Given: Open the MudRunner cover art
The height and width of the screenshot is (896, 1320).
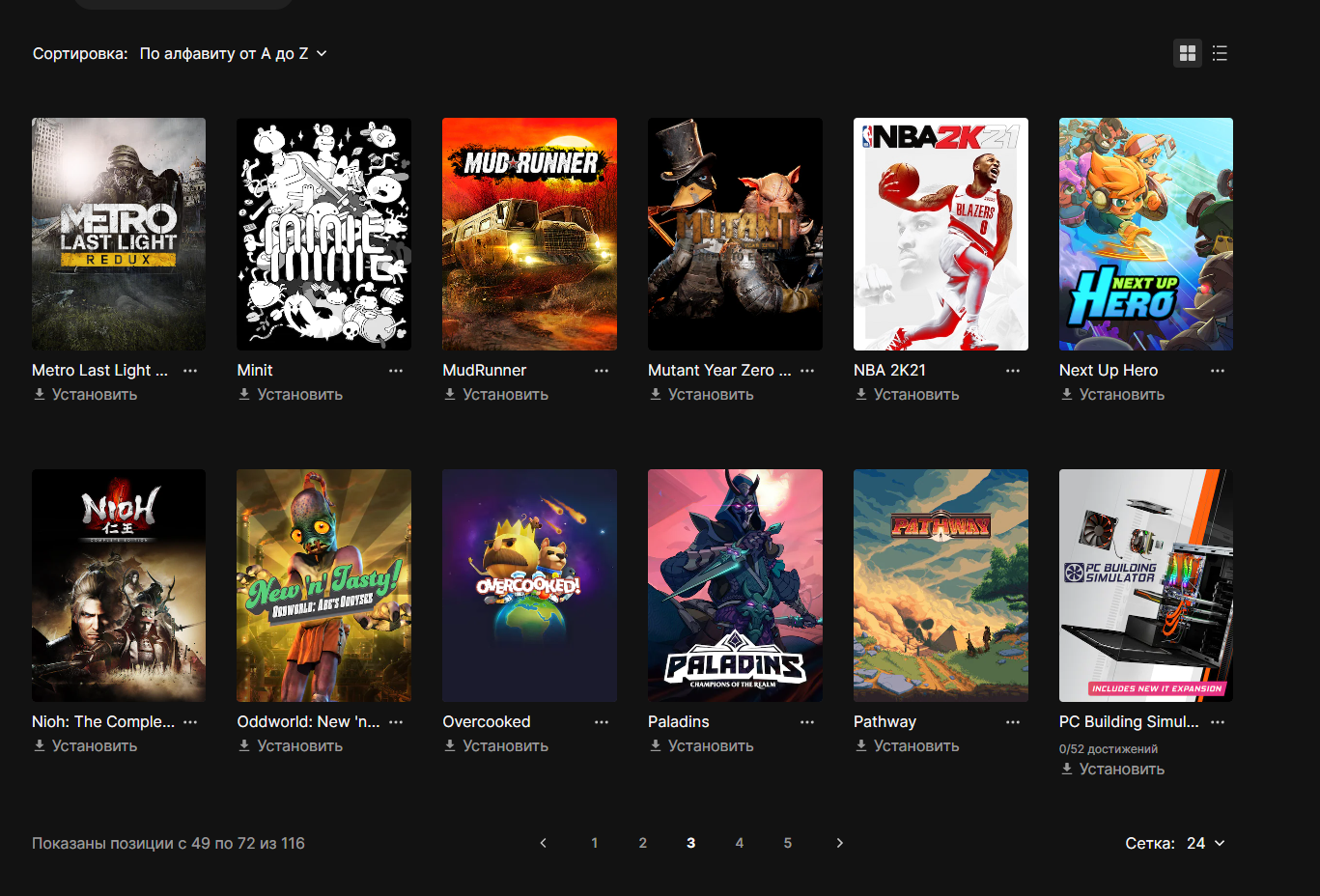Looking at the screenshot, I should 529,234.
